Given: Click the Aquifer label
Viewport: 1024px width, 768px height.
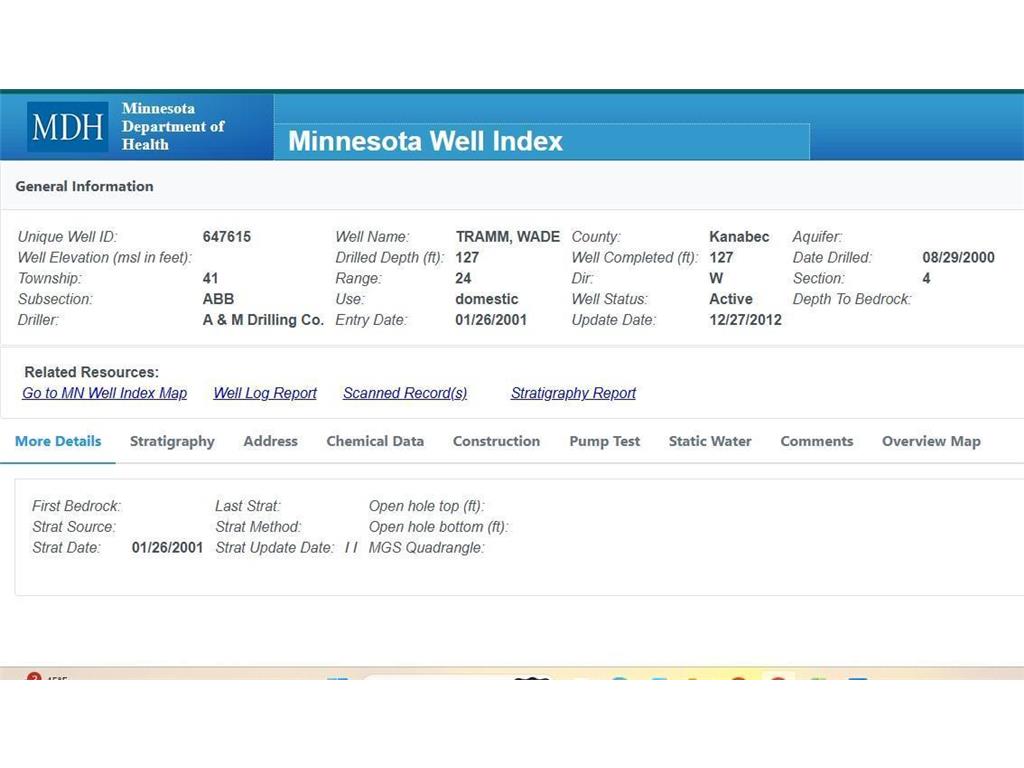Looking at the screenshot, I should (817, 236).
